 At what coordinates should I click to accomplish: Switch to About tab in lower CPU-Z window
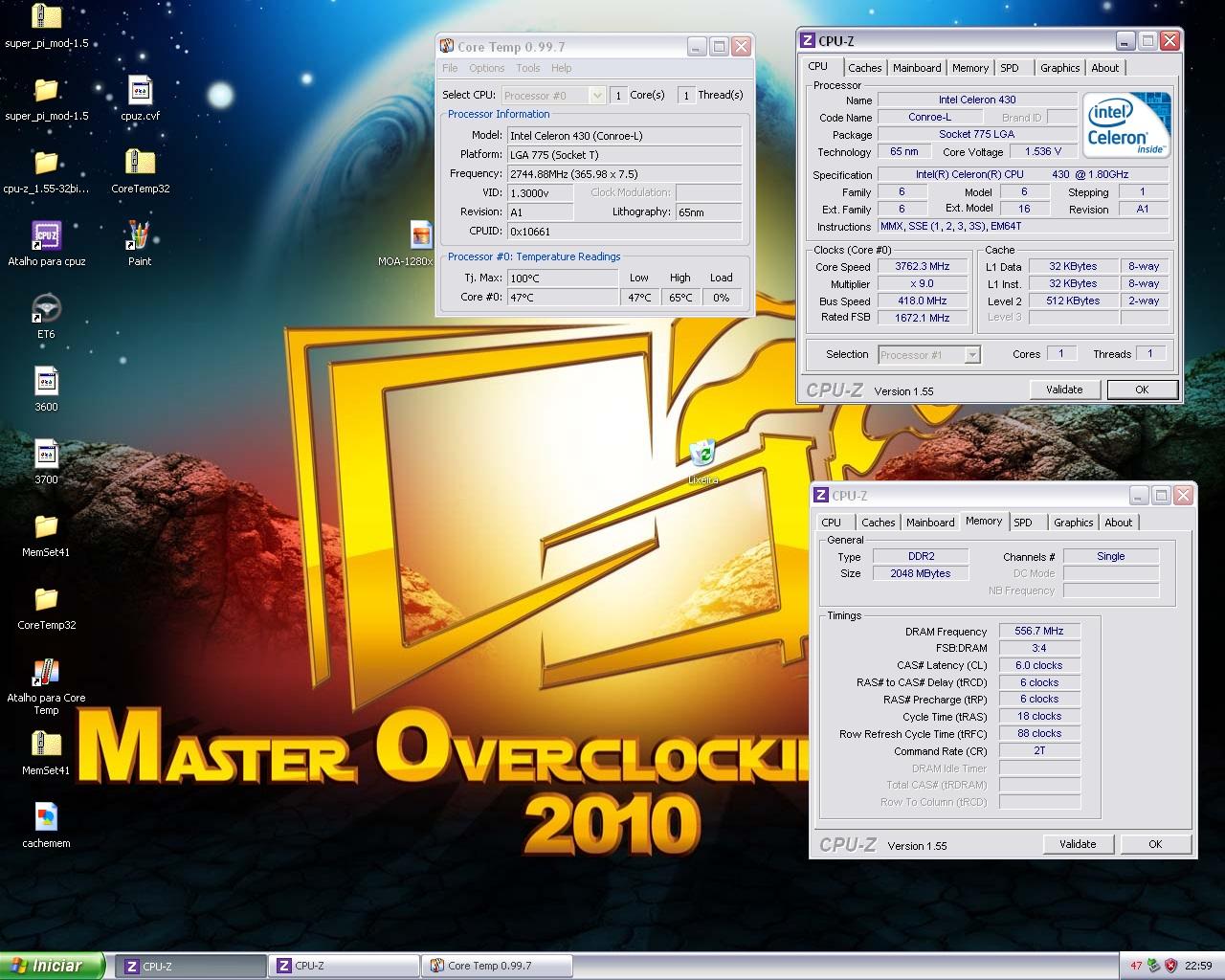[1118, 523]
